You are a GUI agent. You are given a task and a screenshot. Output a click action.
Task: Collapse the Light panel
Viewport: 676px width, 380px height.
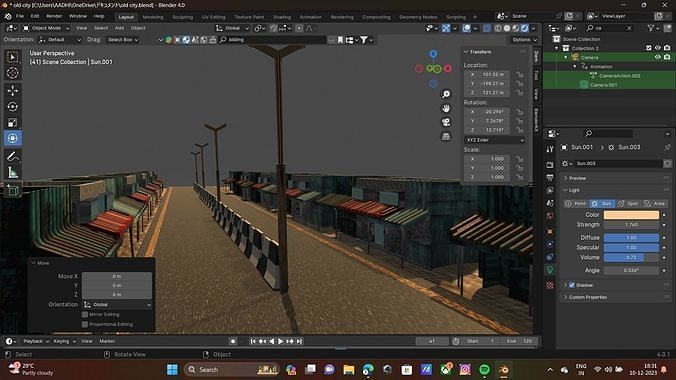pyautogui.click(x=573, y=190)
